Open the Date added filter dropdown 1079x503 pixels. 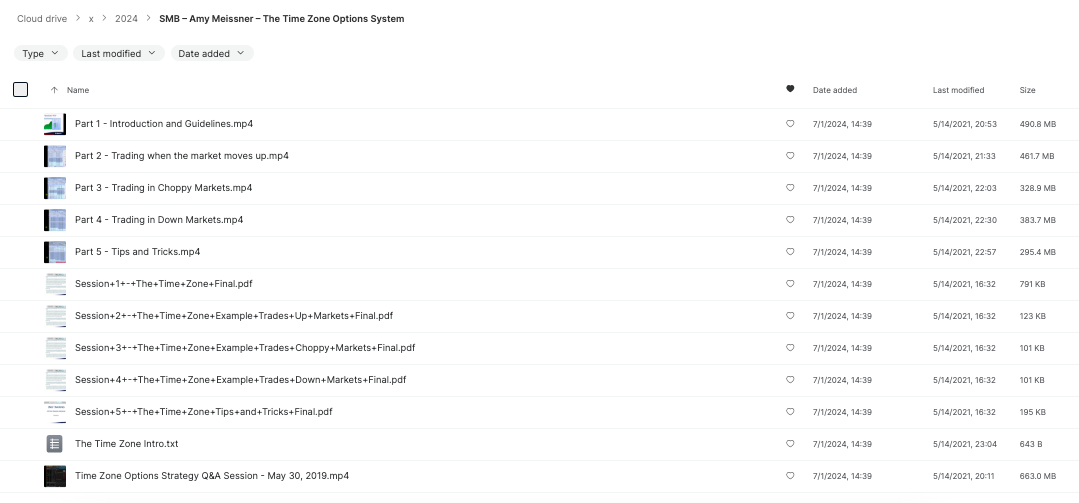coord(212,53)
